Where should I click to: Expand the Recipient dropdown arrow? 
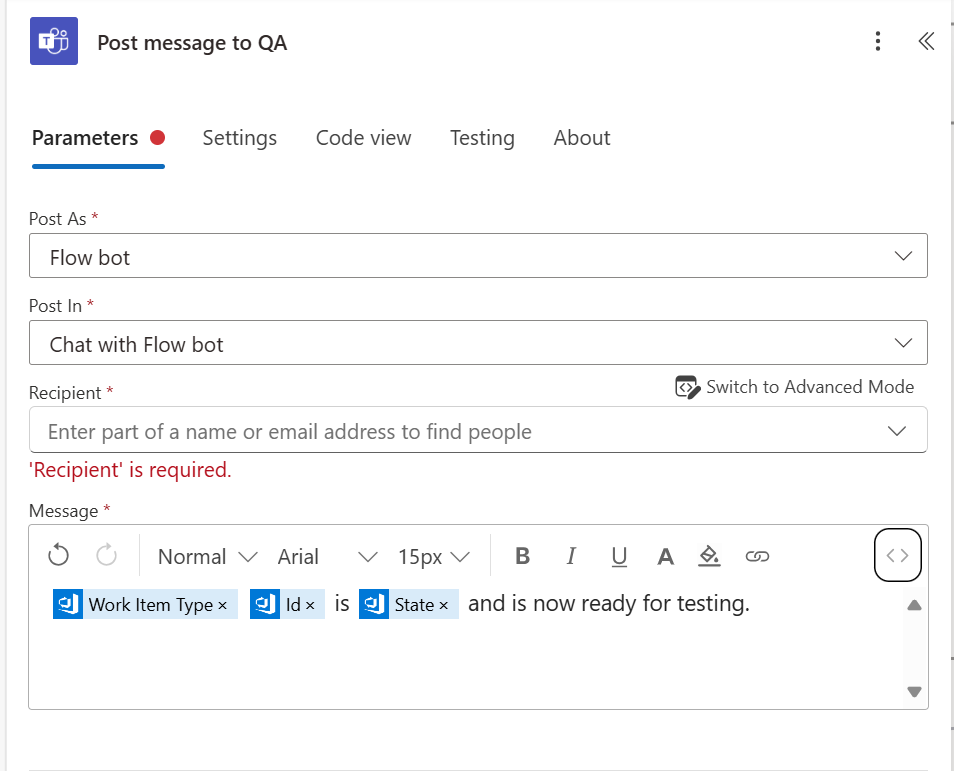(x=897, y=431)
